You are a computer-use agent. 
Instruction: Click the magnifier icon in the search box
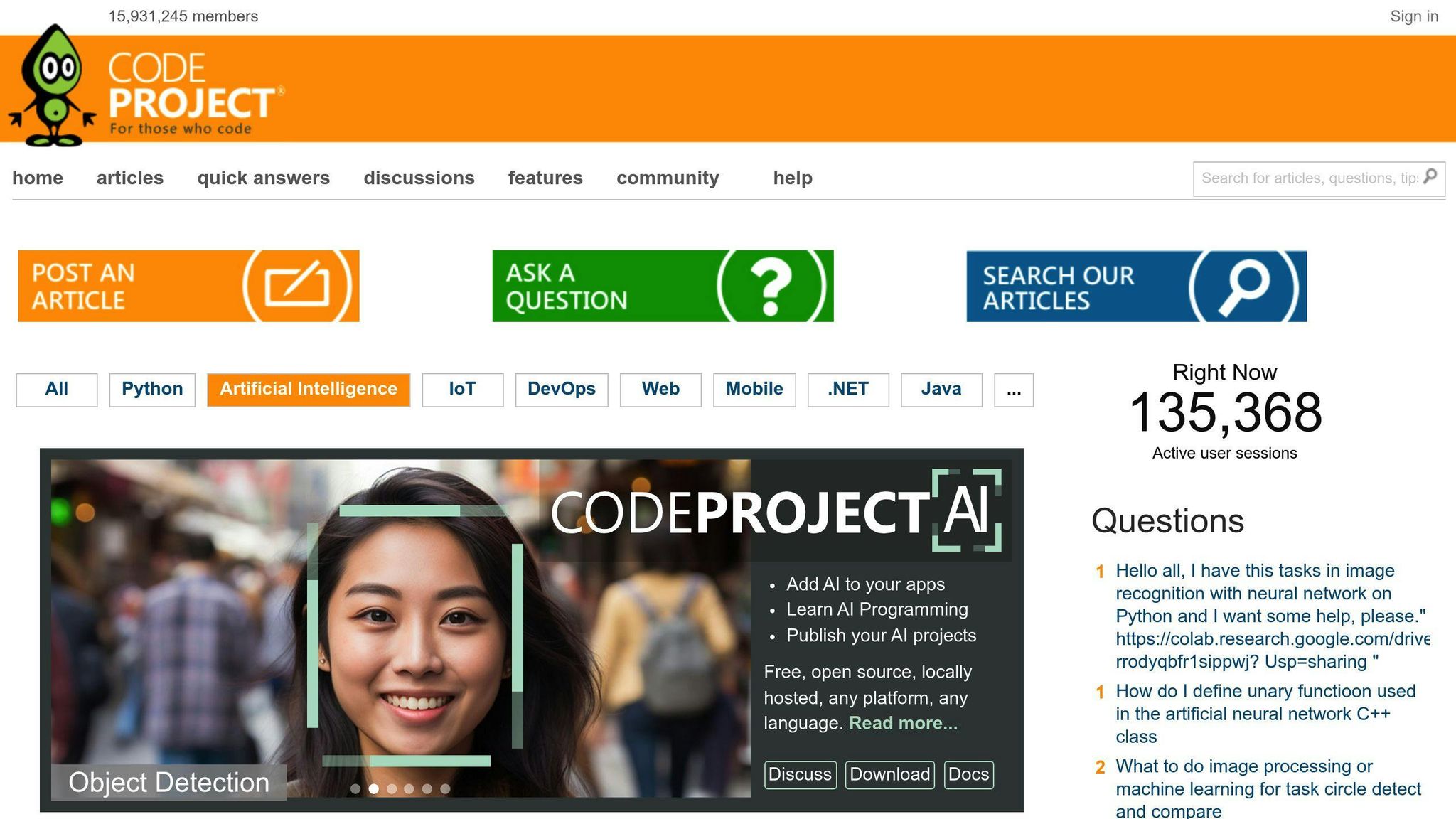pyautogui.click(x=1430, y=178)
